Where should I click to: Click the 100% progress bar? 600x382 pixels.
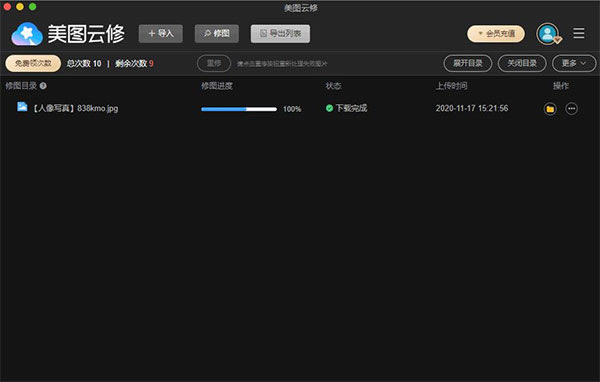click(239, 109)
